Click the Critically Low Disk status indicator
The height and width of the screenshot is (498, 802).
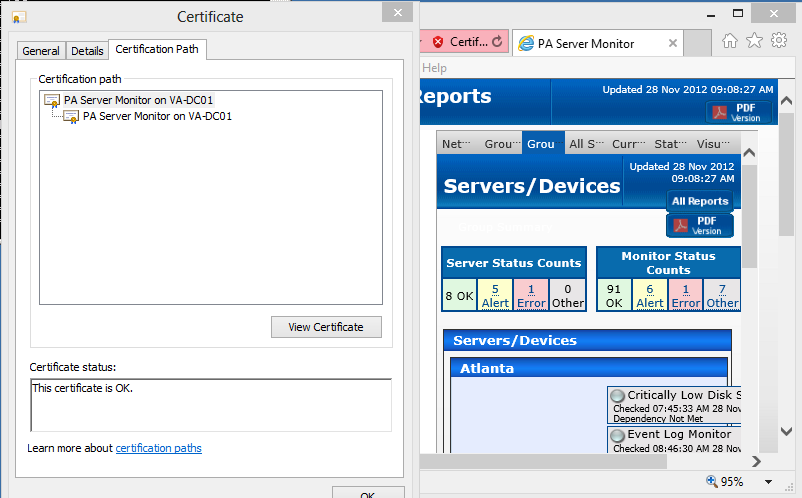(x=617, y=396)
